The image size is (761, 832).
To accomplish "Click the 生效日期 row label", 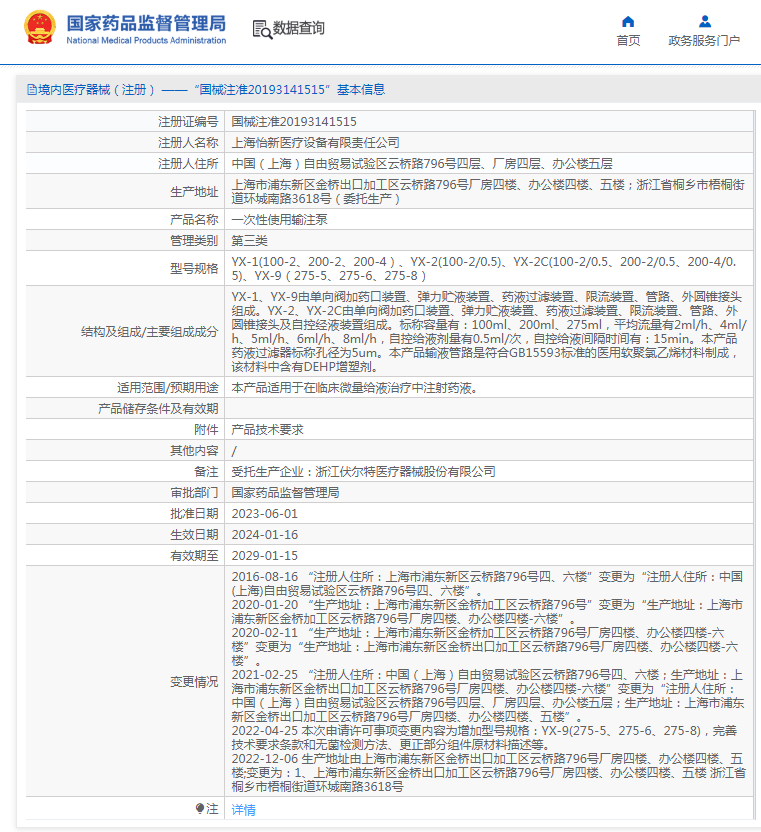I will (194, 535).
